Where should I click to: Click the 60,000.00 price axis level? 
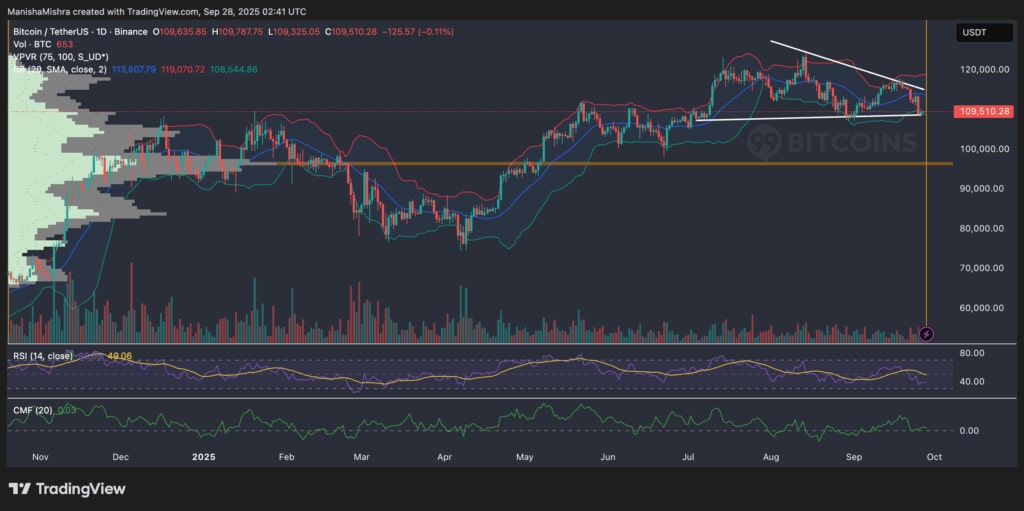983,308
